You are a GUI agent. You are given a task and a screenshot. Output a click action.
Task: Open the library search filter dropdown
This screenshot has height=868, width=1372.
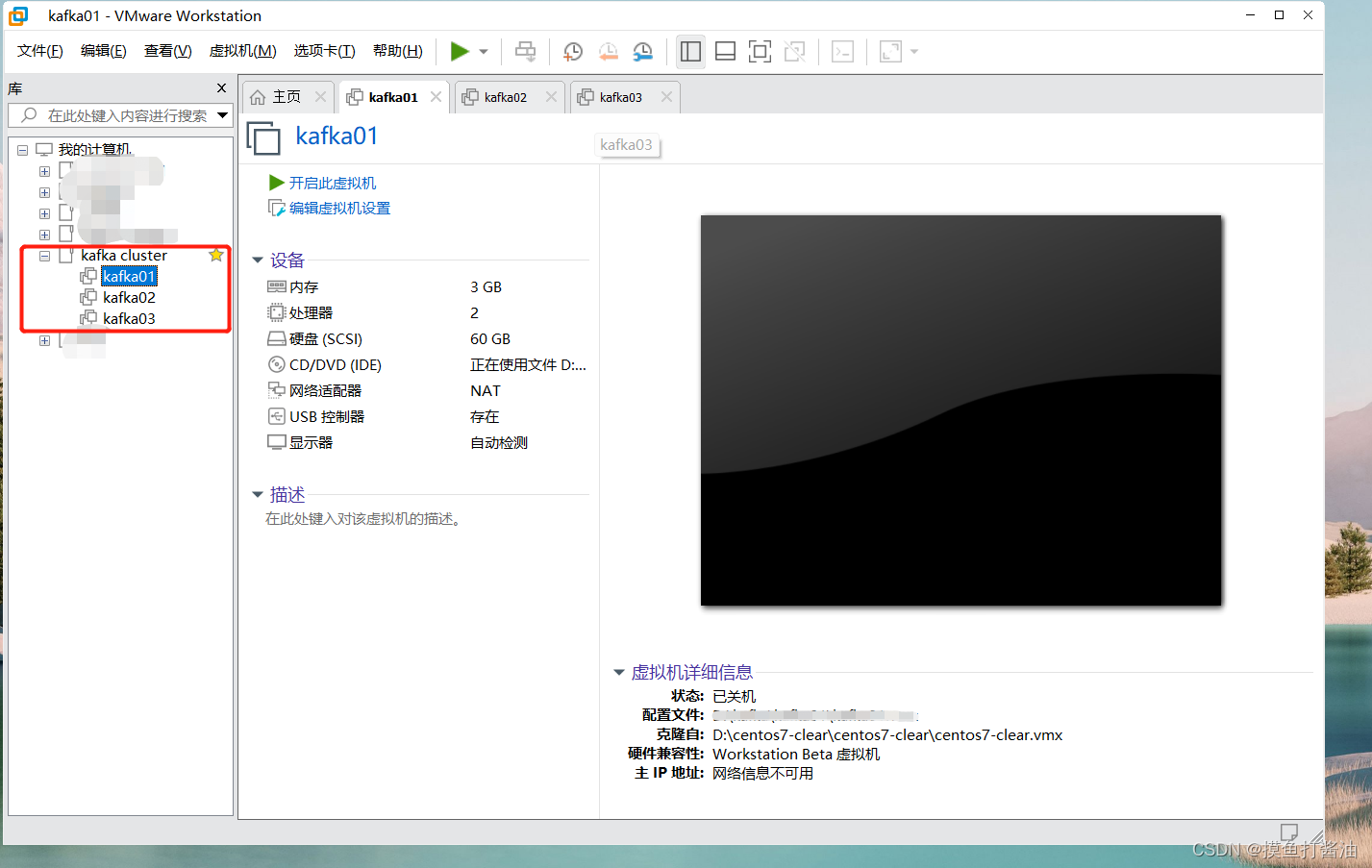(x=223, y=115)
